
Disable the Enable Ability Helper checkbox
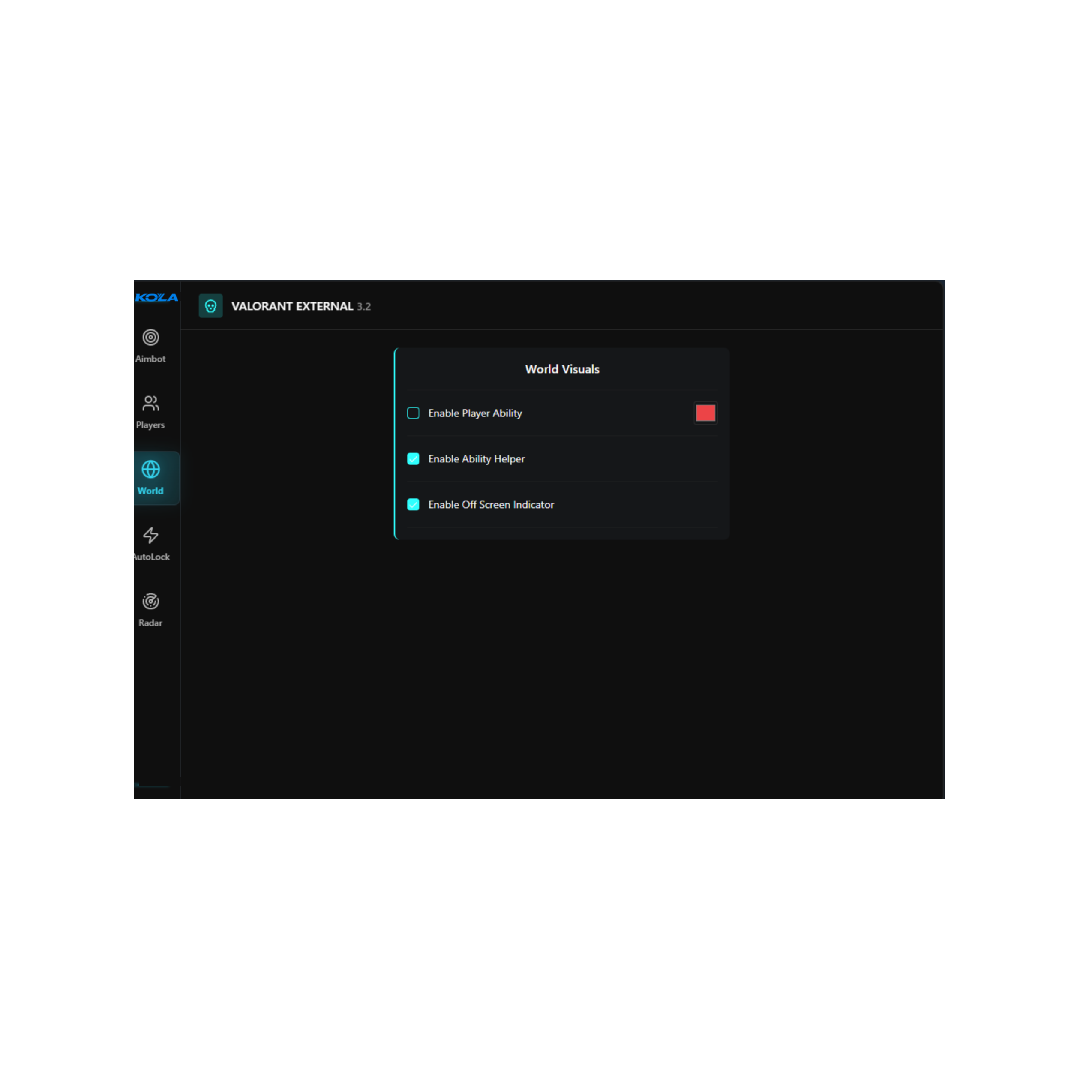pyautogui.click(x=413, y=458)
